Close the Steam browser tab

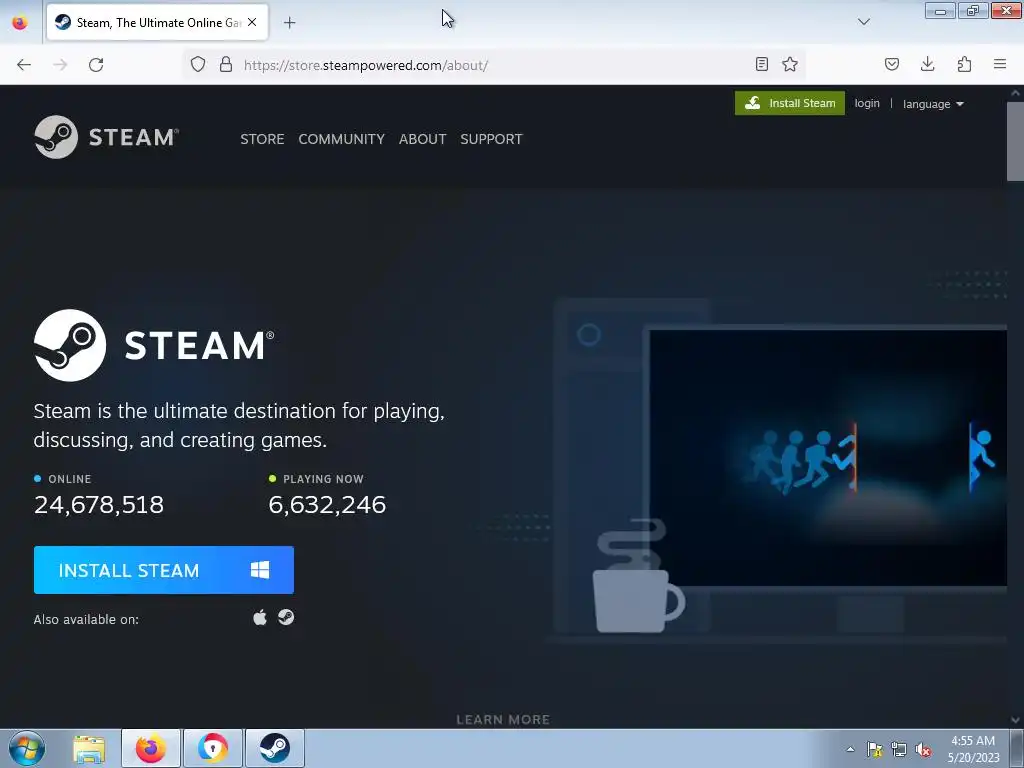[252, 22]
